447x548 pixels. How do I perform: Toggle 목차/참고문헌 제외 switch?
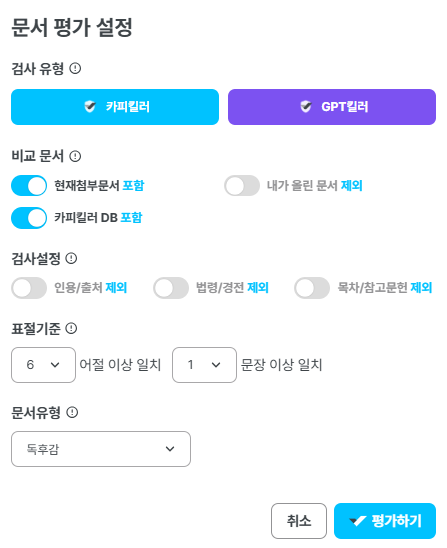312,288
